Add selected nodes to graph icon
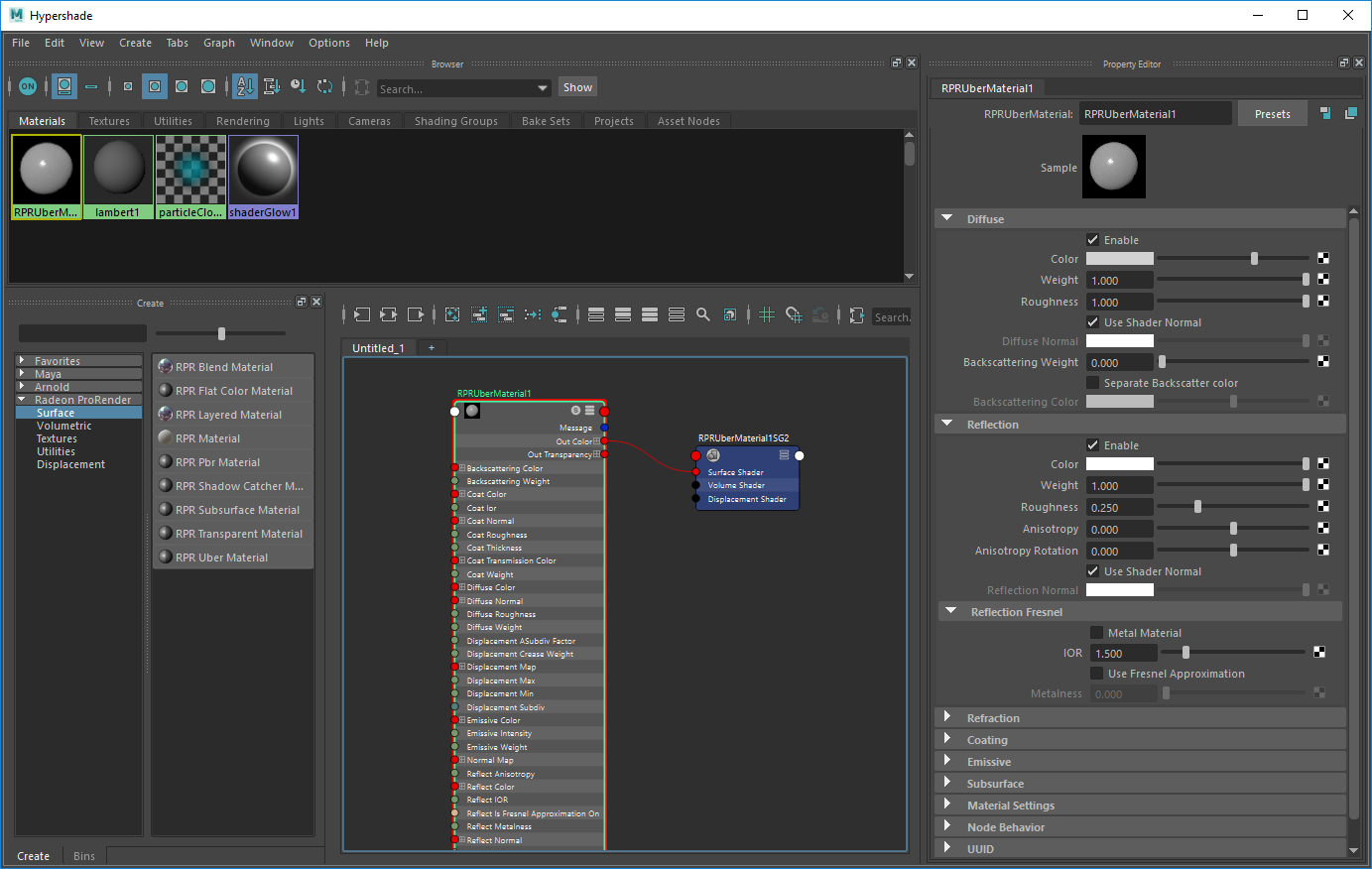 pos(479,314)
